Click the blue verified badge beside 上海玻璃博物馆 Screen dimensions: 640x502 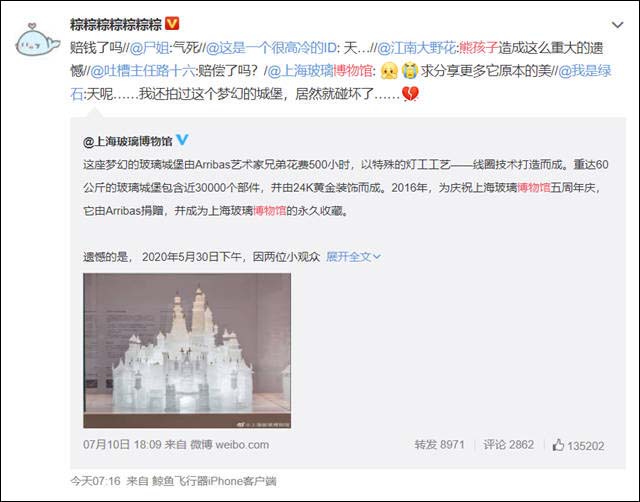pyautogui.click(x=182, y=140)
